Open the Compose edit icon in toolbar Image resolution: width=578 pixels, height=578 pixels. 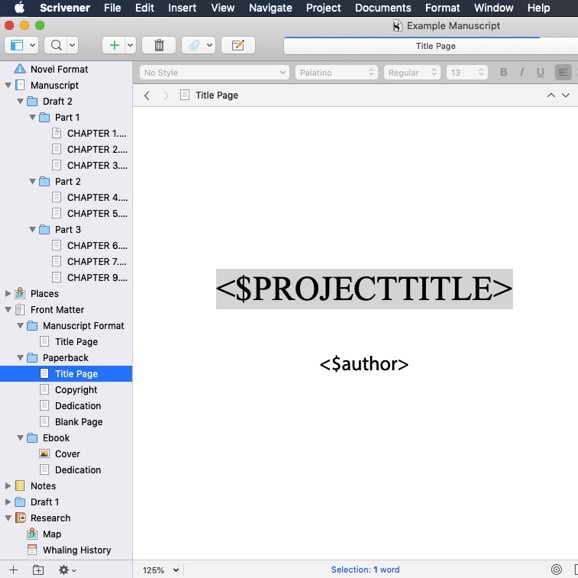238,45
